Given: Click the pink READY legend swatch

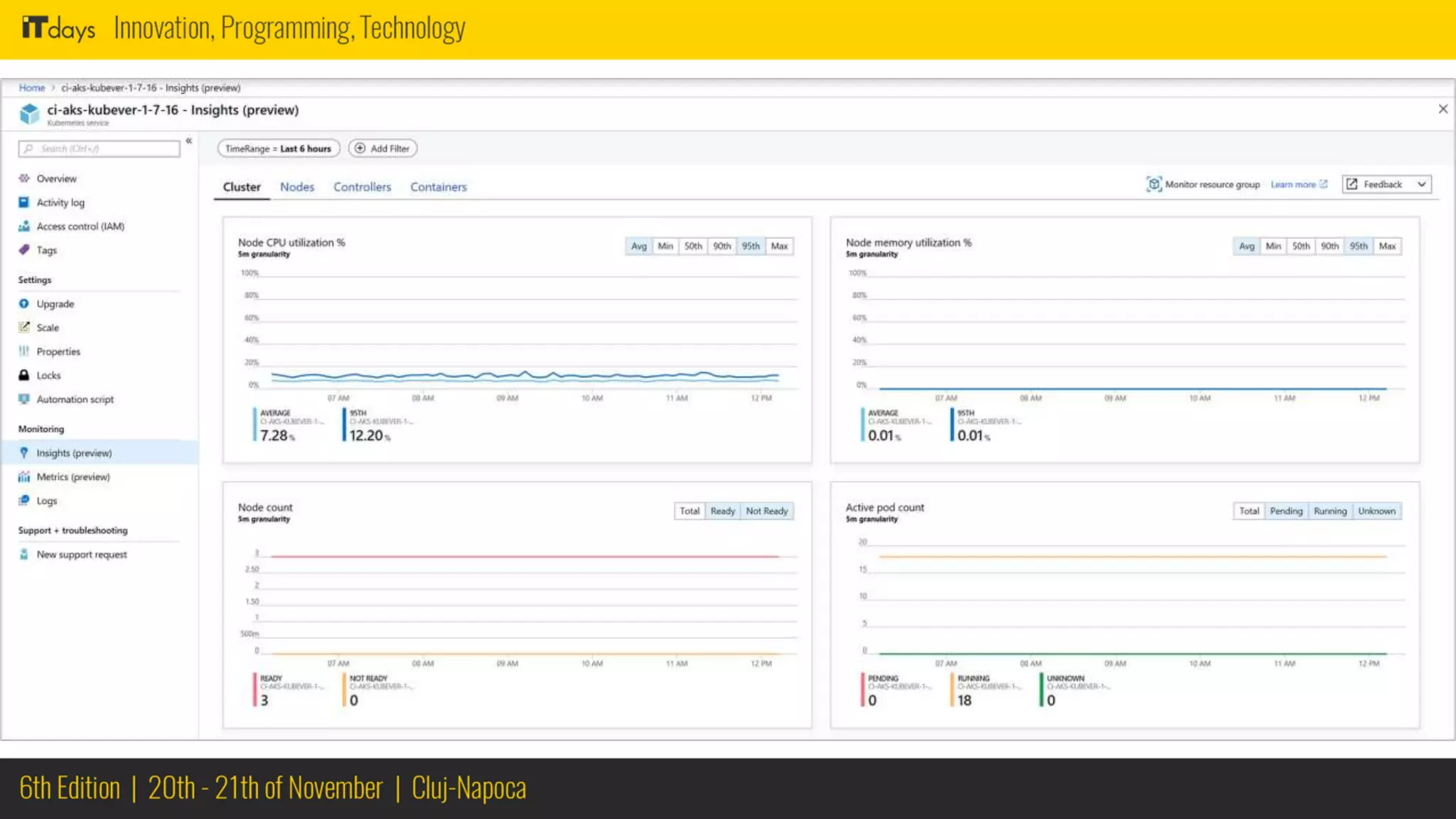Looking at the screenshot, I should tap(255, 690).
